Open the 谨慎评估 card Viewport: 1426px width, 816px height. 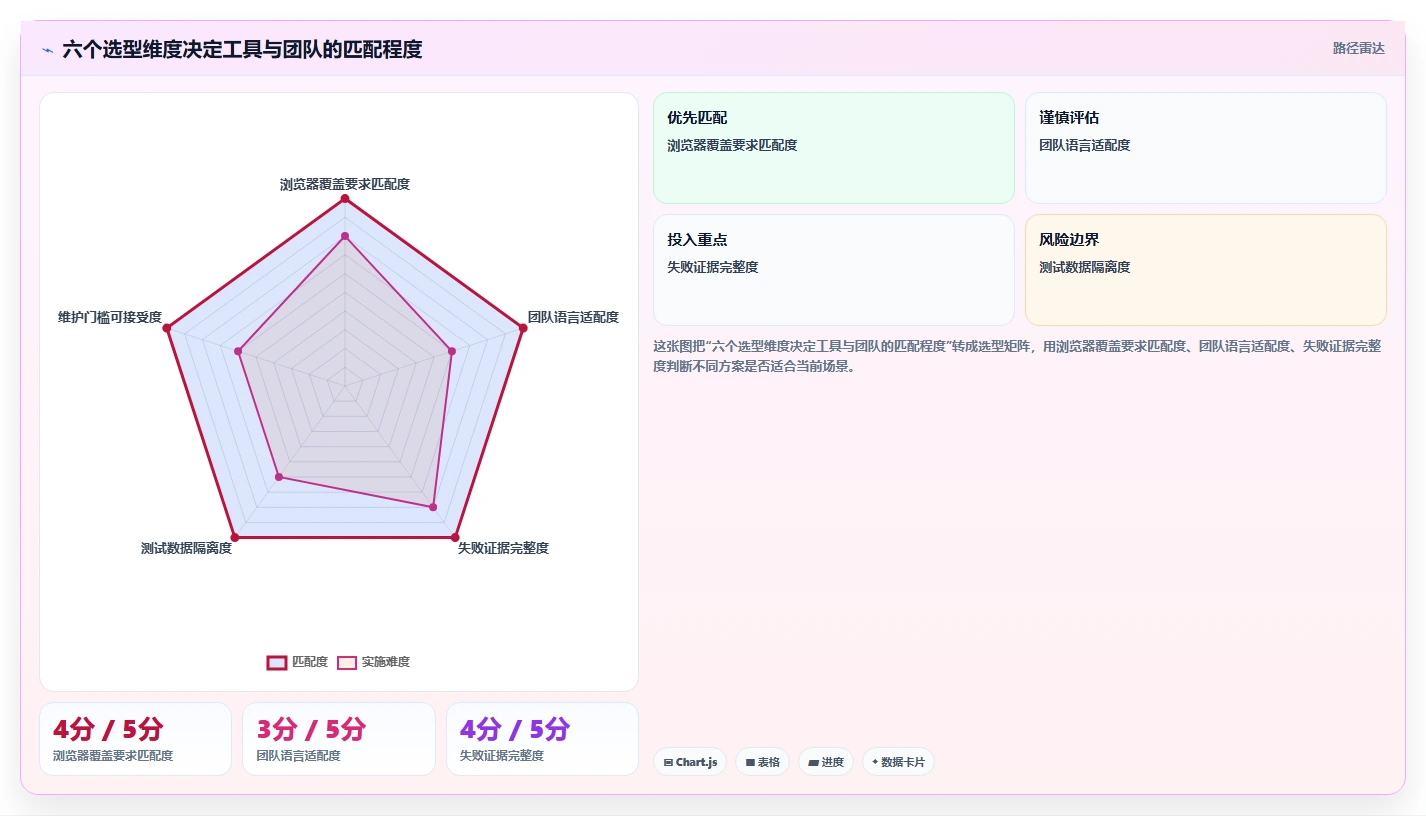point(1206,148)
